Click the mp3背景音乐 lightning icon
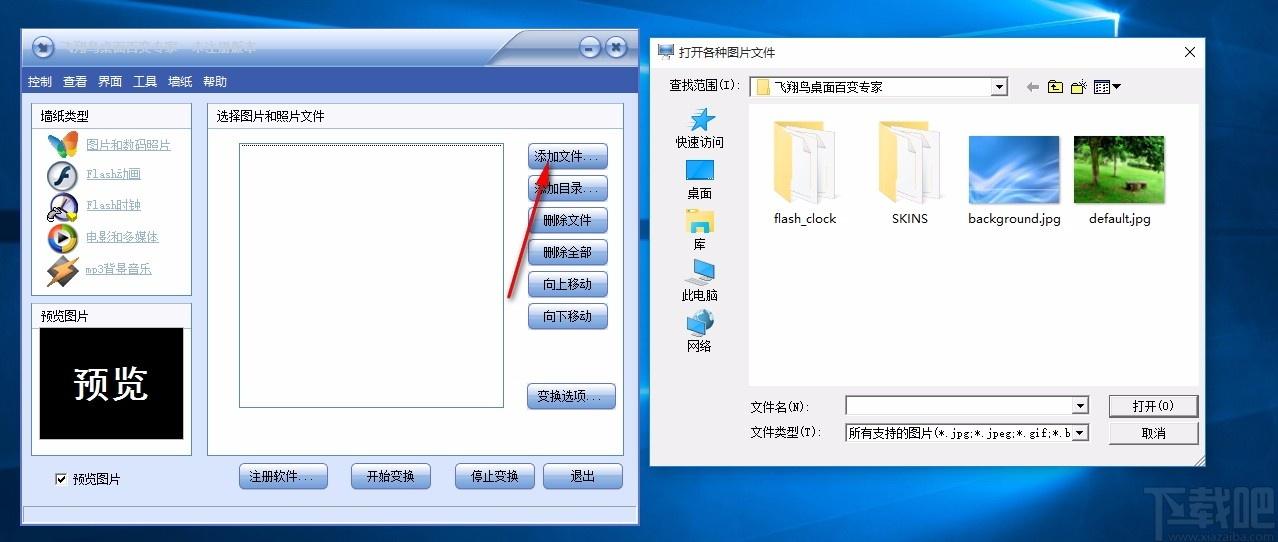Viewport: 1278px width, 542px height. coord(63,270)
